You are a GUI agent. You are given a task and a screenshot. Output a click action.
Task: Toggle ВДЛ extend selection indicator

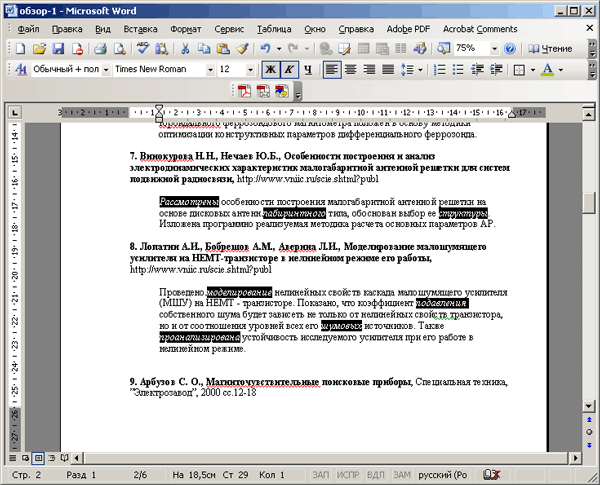click(x=375, y=475)
